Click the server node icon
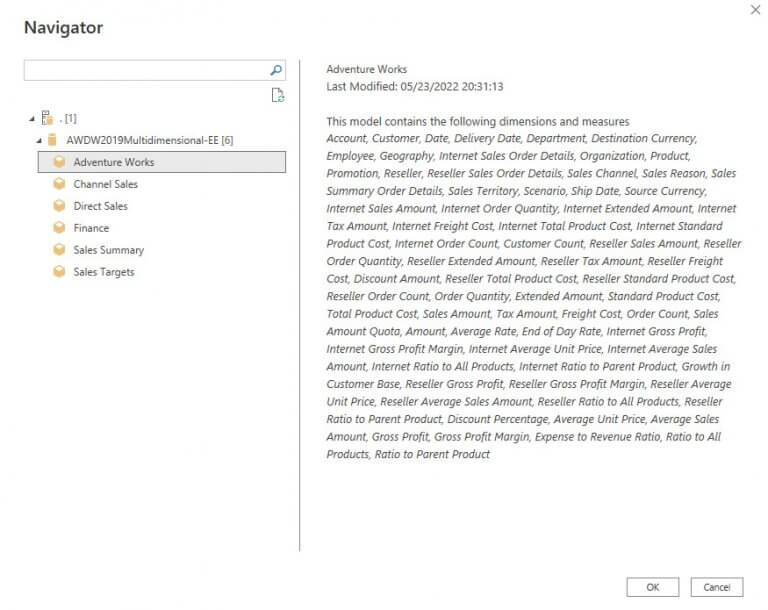The width and height of the screenshot is (768, 610). (x=47, y=118)
